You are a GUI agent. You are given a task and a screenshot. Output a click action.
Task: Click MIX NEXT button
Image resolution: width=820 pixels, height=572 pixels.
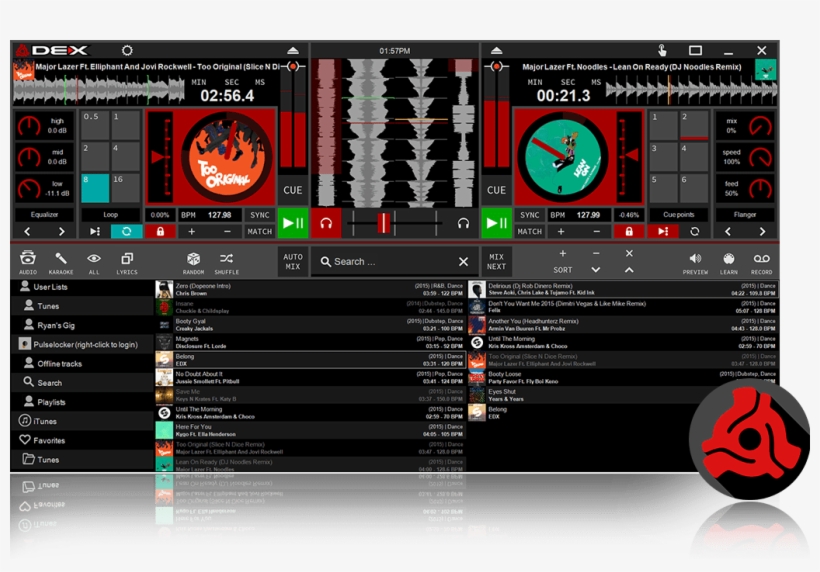(x=496, y=261)
